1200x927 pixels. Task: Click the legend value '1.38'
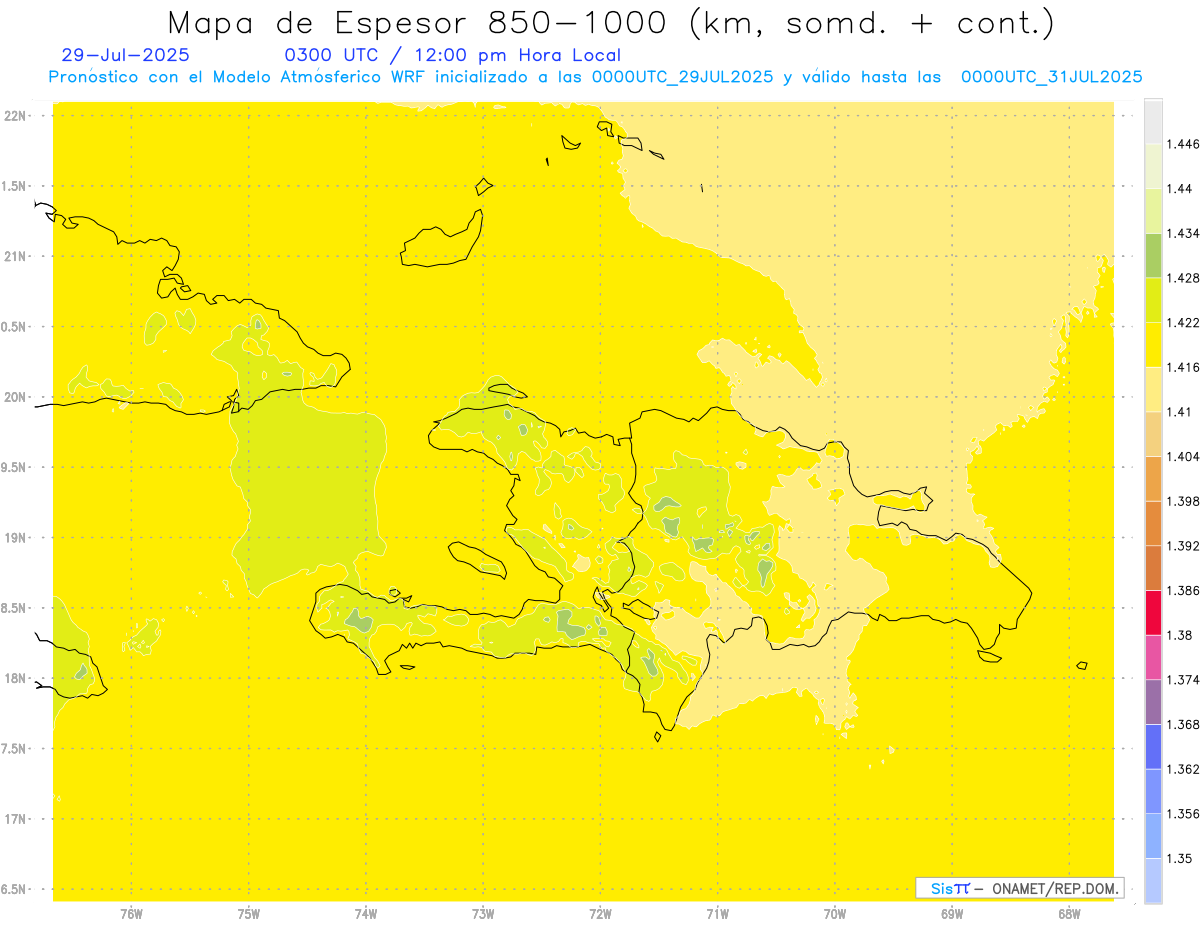1181,635
